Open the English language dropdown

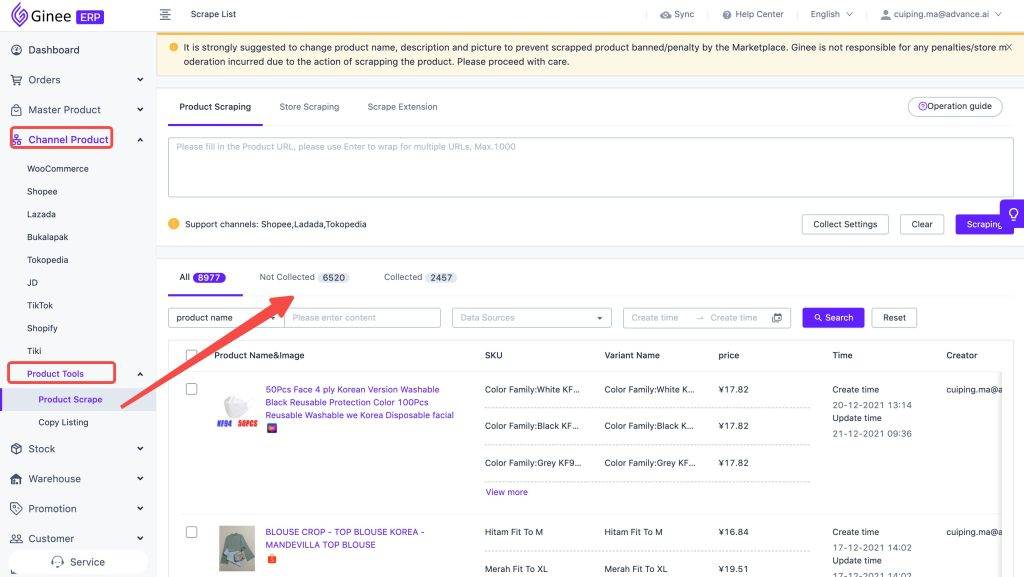coord(831,14)
